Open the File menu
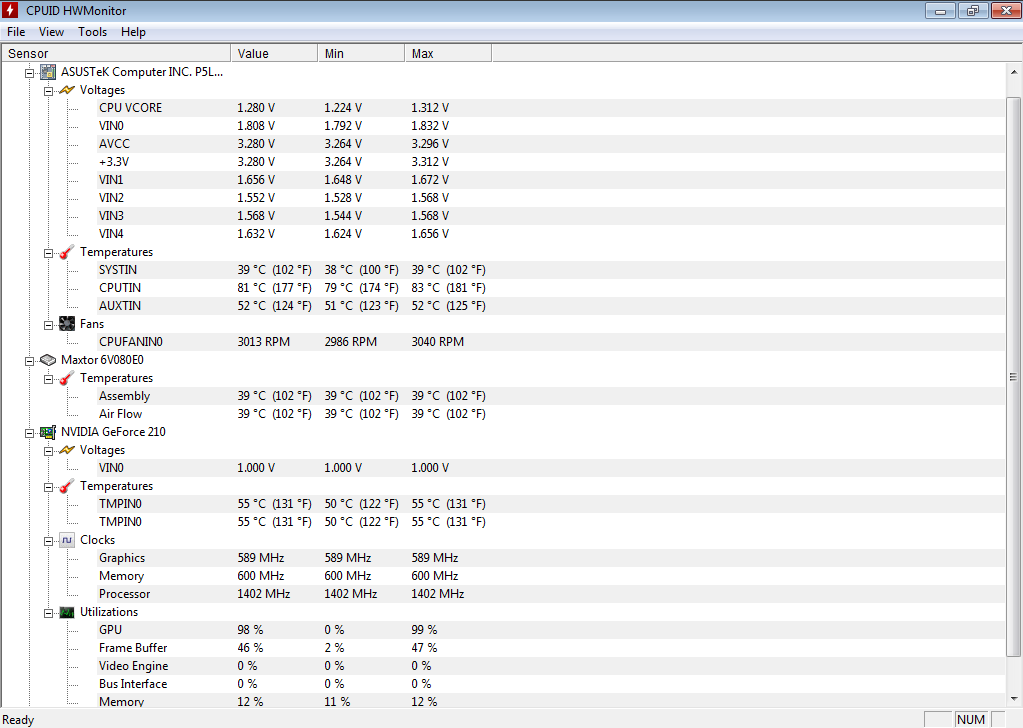 tap(16, 32)
